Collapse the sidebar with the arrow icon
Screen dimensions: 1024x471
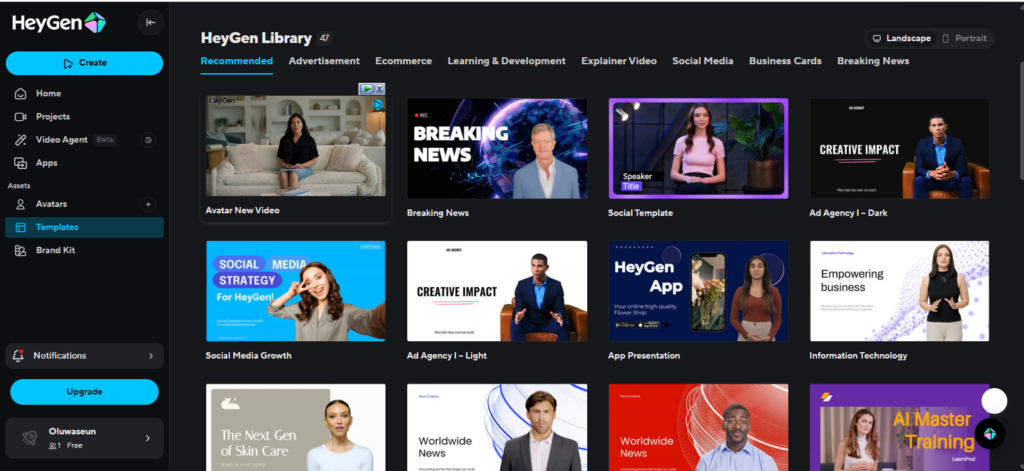[150, 22]
